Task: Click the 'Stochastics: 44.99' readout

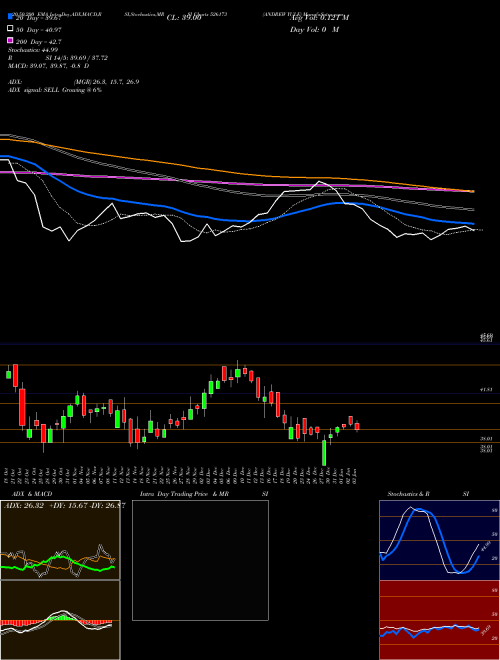Action: pos(33,50)
